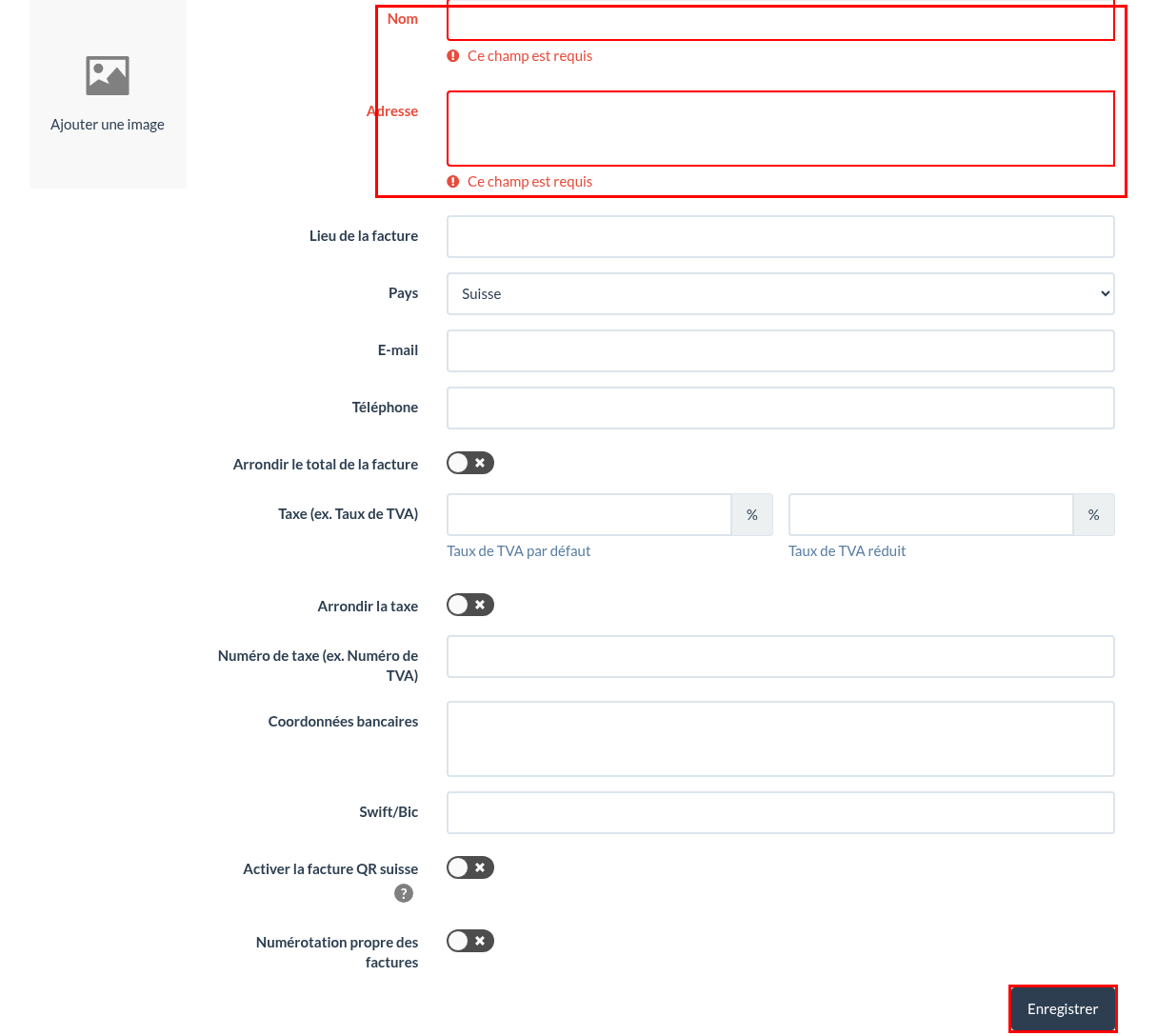Click the Coordonnées bancaires label
This screenshot has height=1036, width=1157.
click(x=343, y=722)
